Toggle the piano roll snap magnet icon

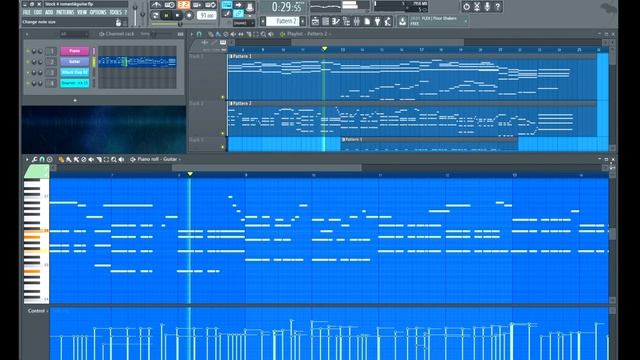click(42, 160)
